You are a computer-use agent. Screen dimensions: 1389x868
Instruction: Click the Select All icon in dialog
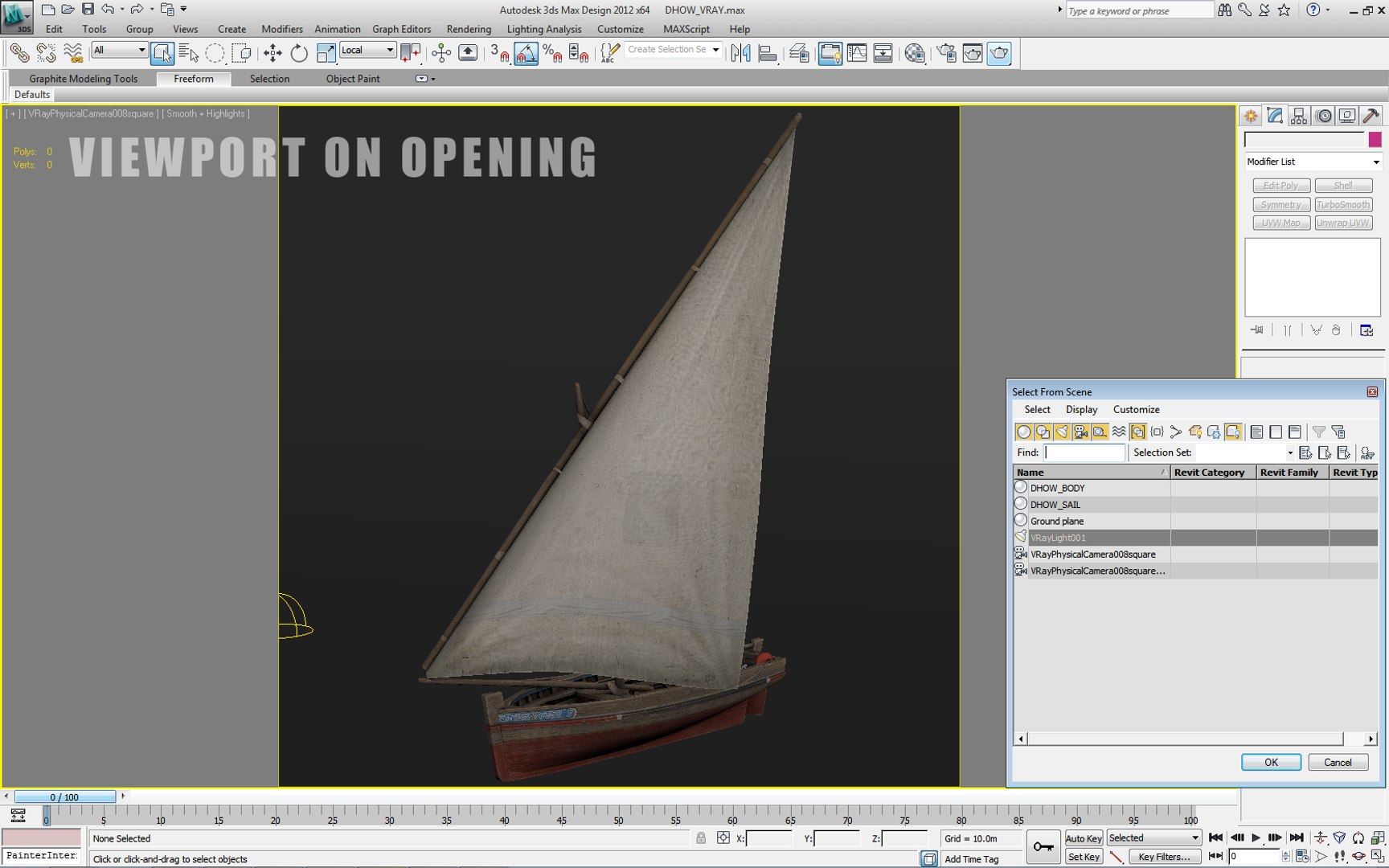(x=1256, y=432)
